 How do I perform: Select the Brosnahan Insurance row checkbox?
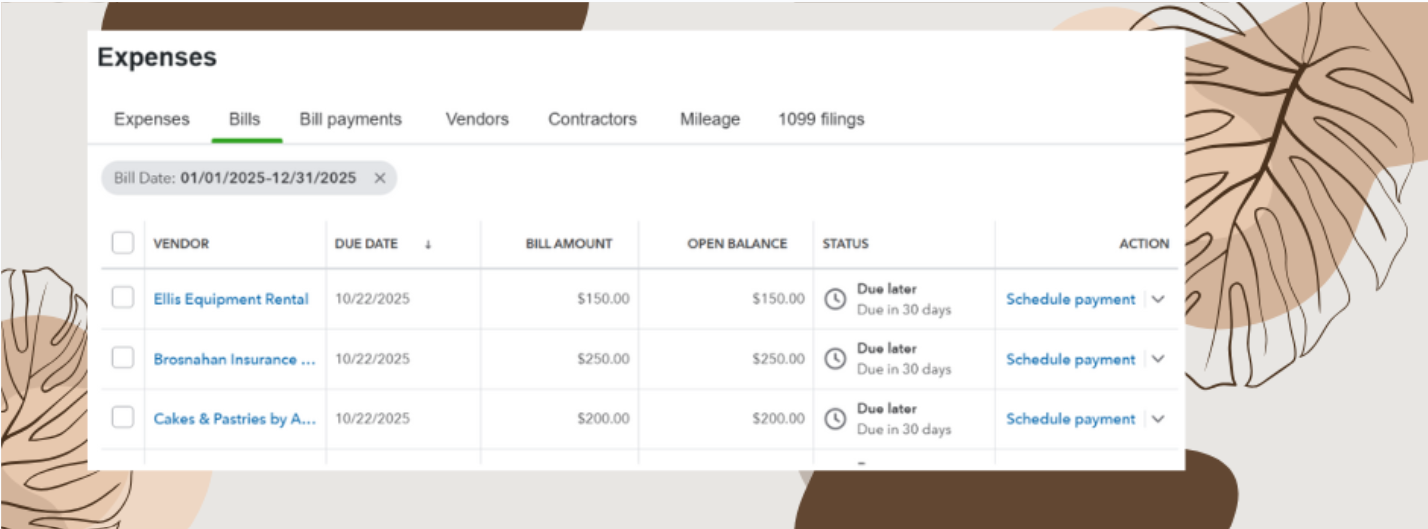[123, 358]
